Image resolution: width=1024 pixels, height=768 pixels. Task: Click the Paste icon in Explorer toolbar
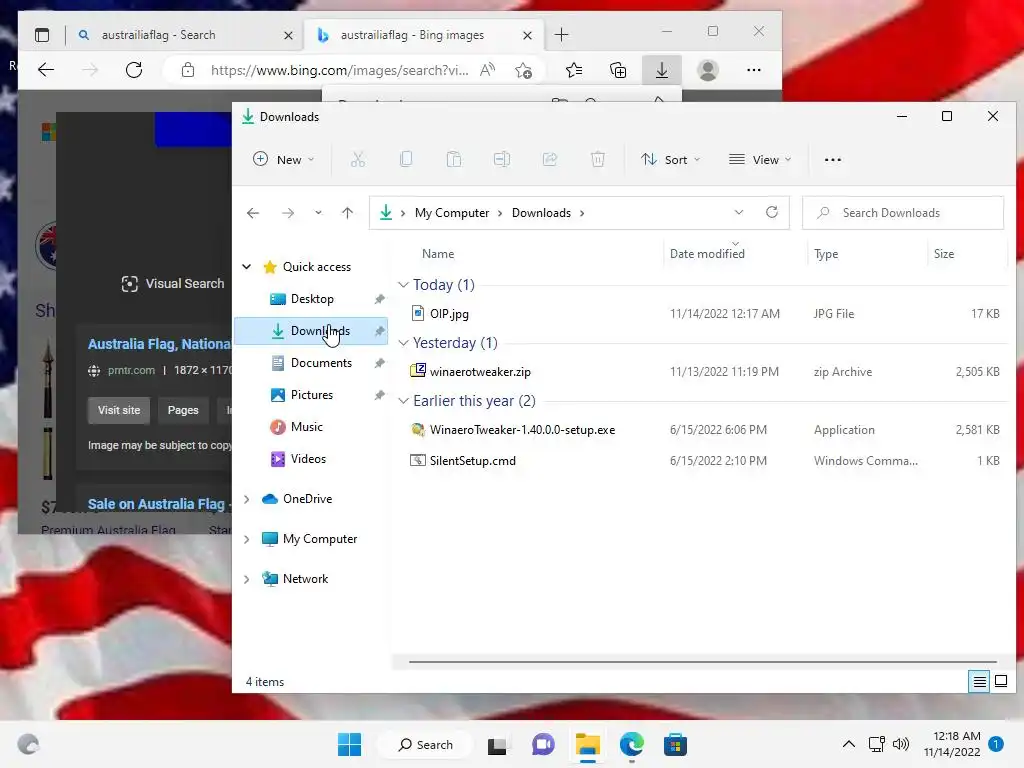click(454, 159)
